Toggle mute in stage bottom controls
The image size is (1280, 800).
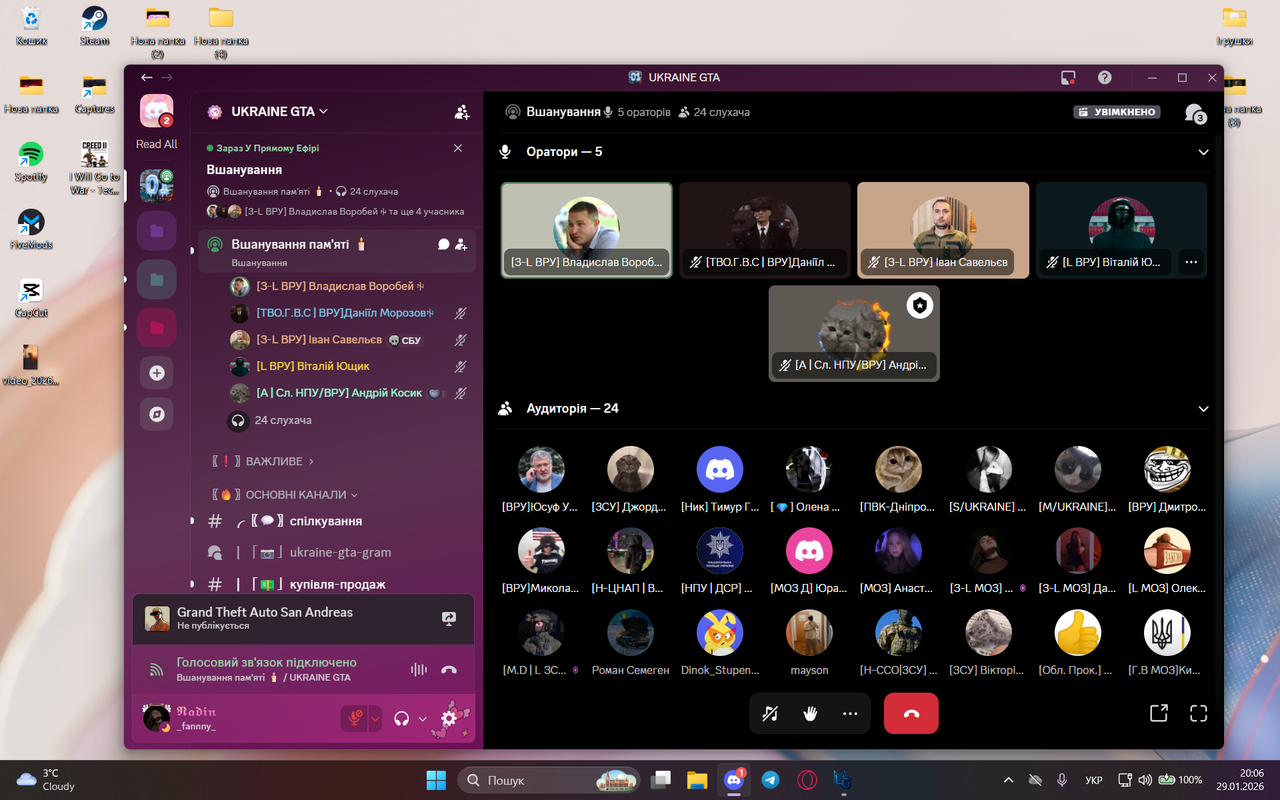tap(770, 713)
